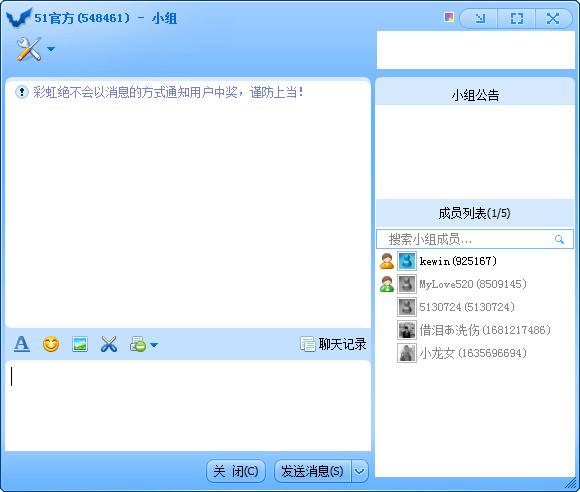The image size is (580, 492).
Task: Click the chat history notebook icon
Action: point(308,344)
